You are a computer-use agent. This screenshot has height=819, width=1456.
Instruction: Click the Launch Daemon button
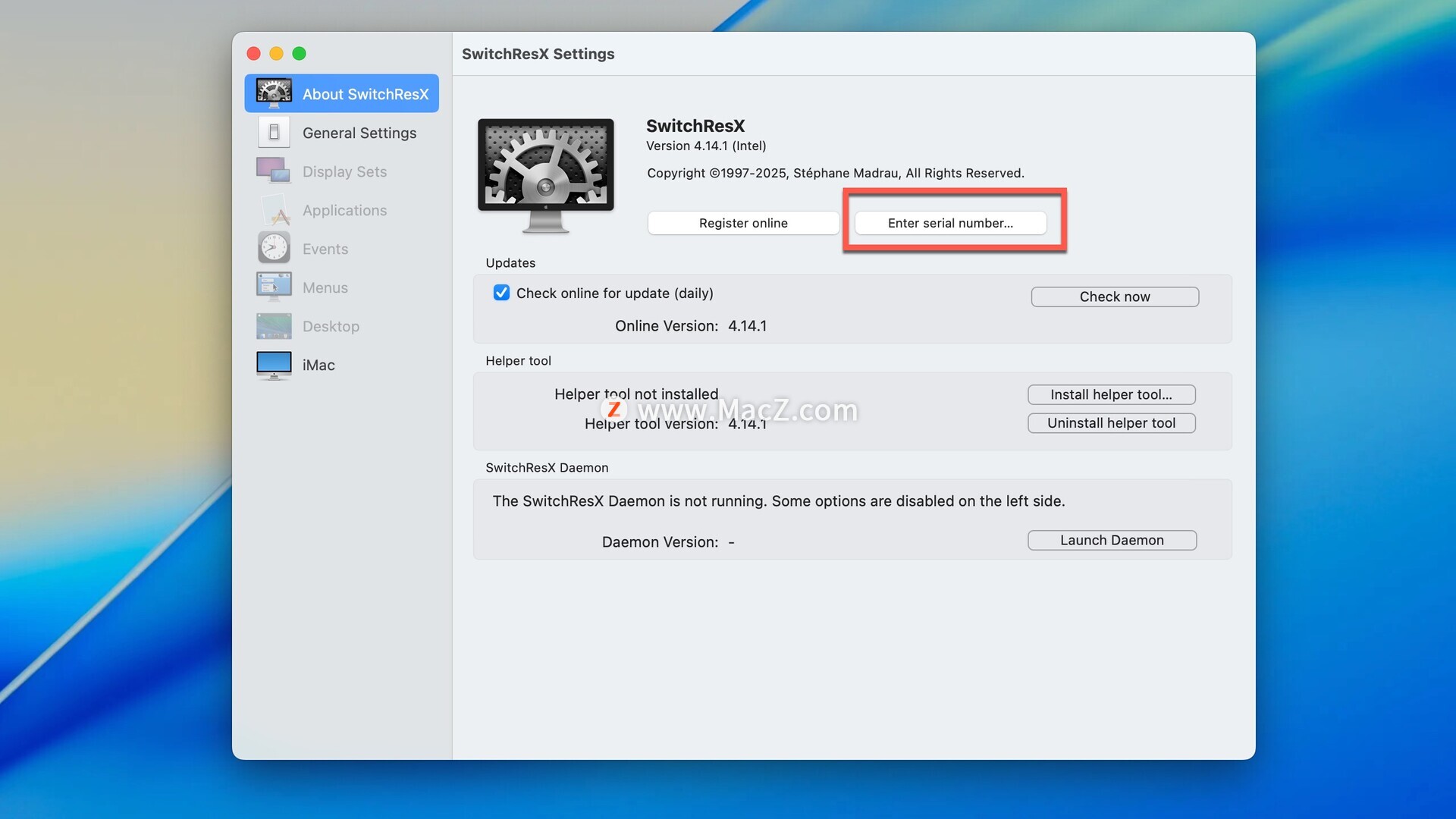[x=1112, y=540]
